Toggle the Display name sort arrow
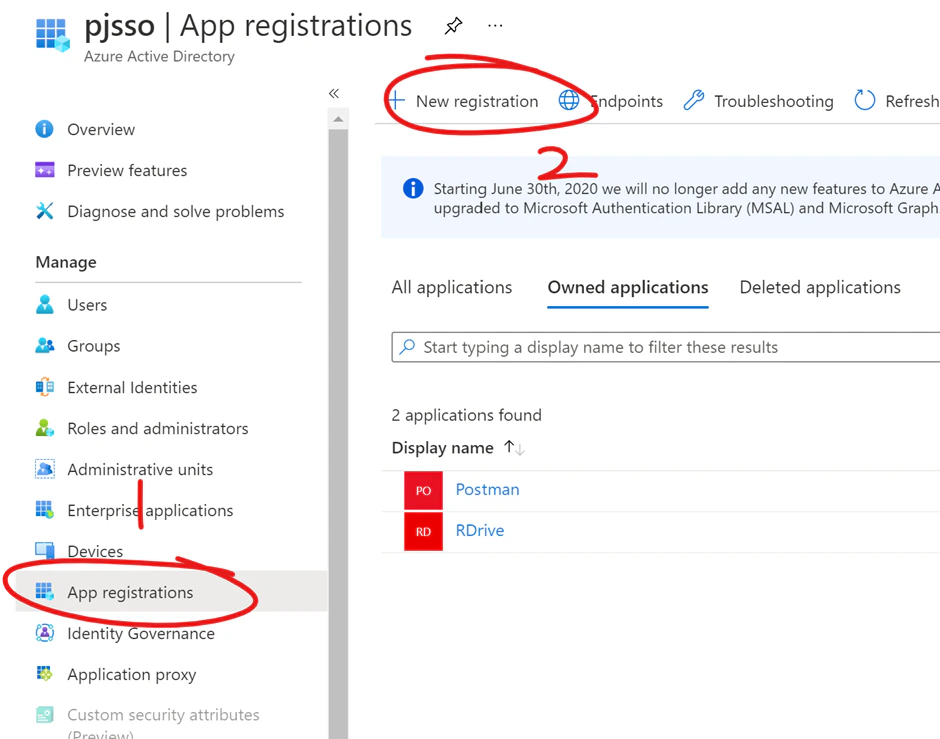The height and width of the screenshot is (739, 940). [512, 447]
